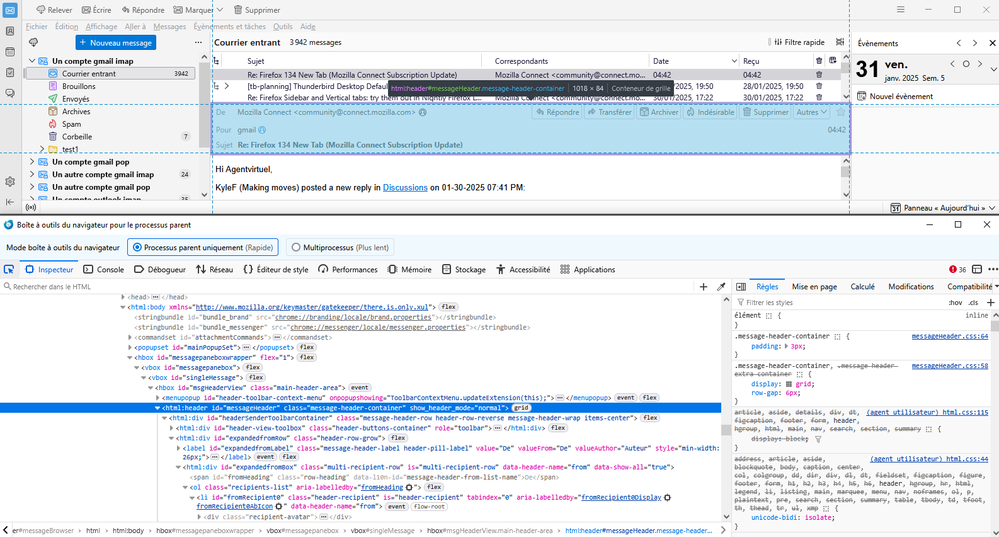Select Multiprocessus radio option
Image resolution: width=999 pixels, height=537 pixels.
point(340,247)
